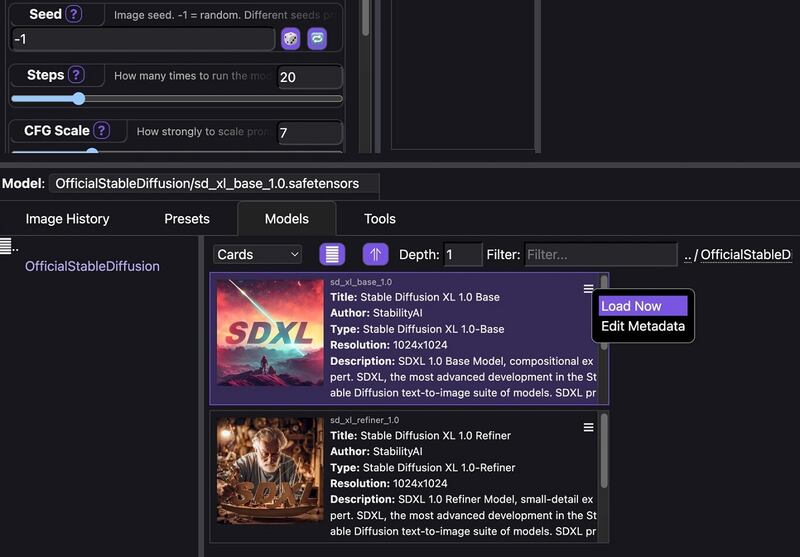This screenshot has width=800, height=557.
Task: Open the hamburger menu on sd_xl_refiner_1.0 card
Action: click(x=589, y=428)
